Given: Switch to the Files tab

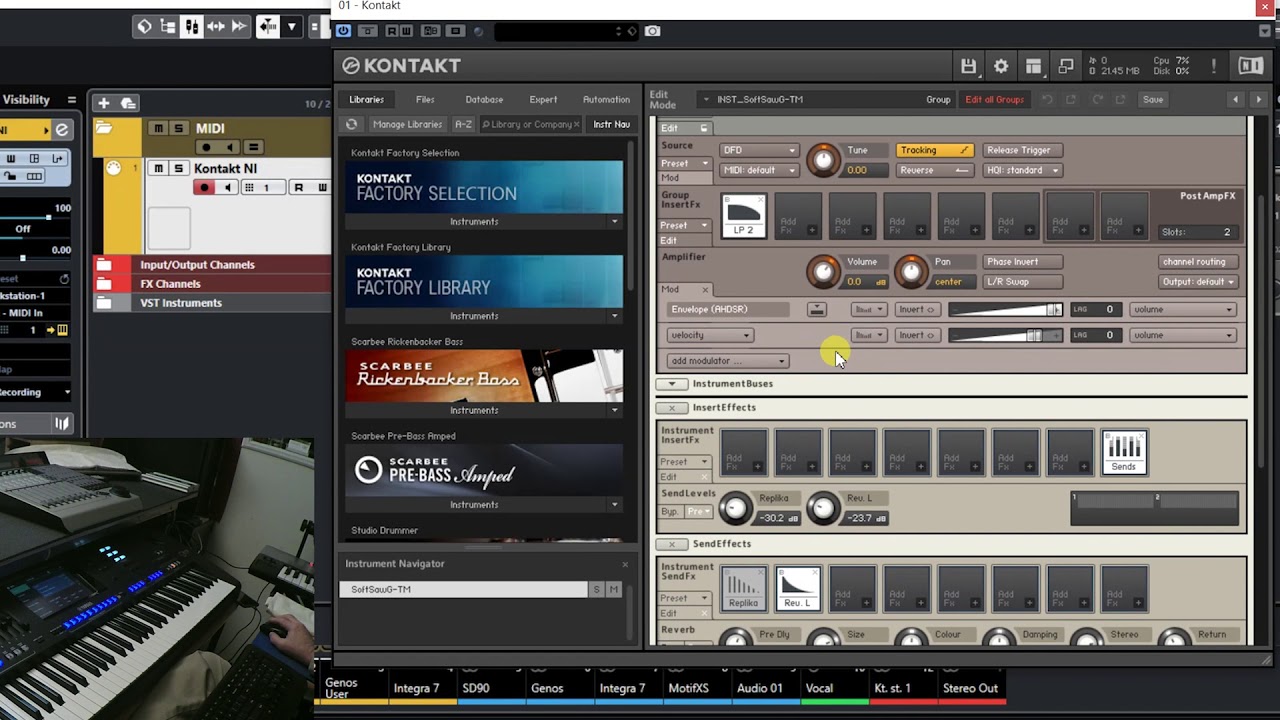Looking at the screenshot, I should click(425, 100).
